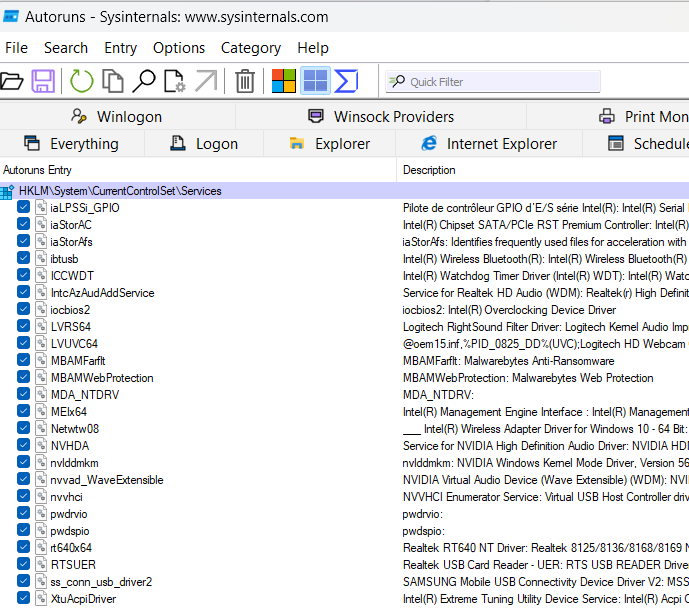Click the Open file toolbar icon
689x616 pixels.
[11, 81]
